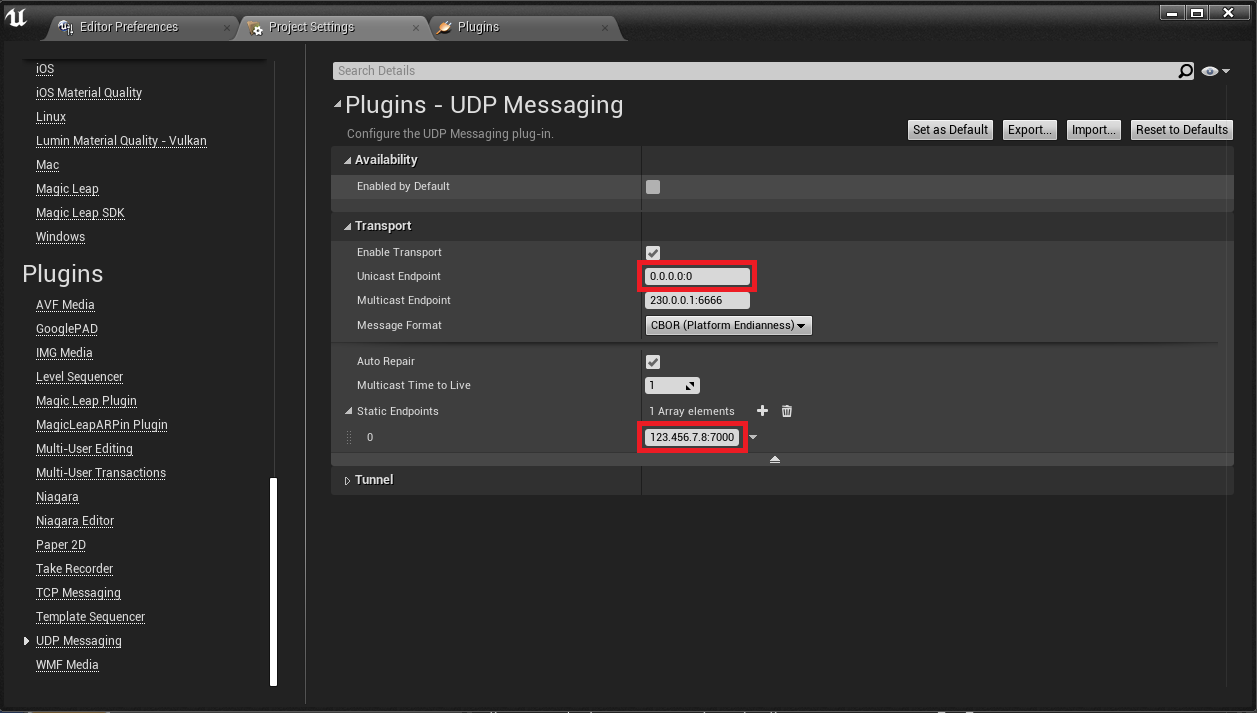The image size is (1257, 714).
Task: Click the Unreal Engine logo icon
Action: 16,17
